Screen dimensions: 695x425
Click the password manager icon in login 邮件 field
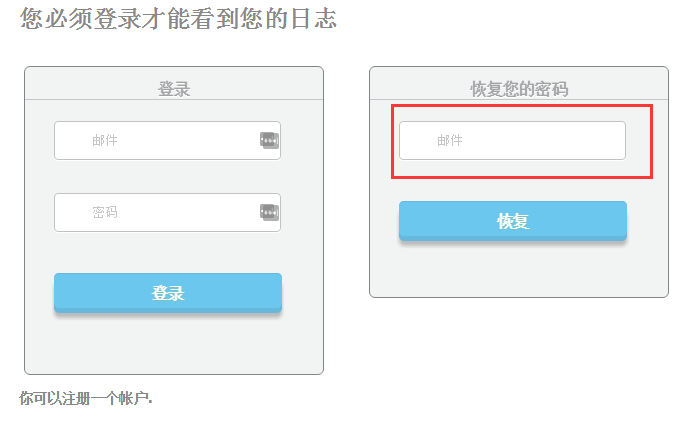(x=269, y=140)
